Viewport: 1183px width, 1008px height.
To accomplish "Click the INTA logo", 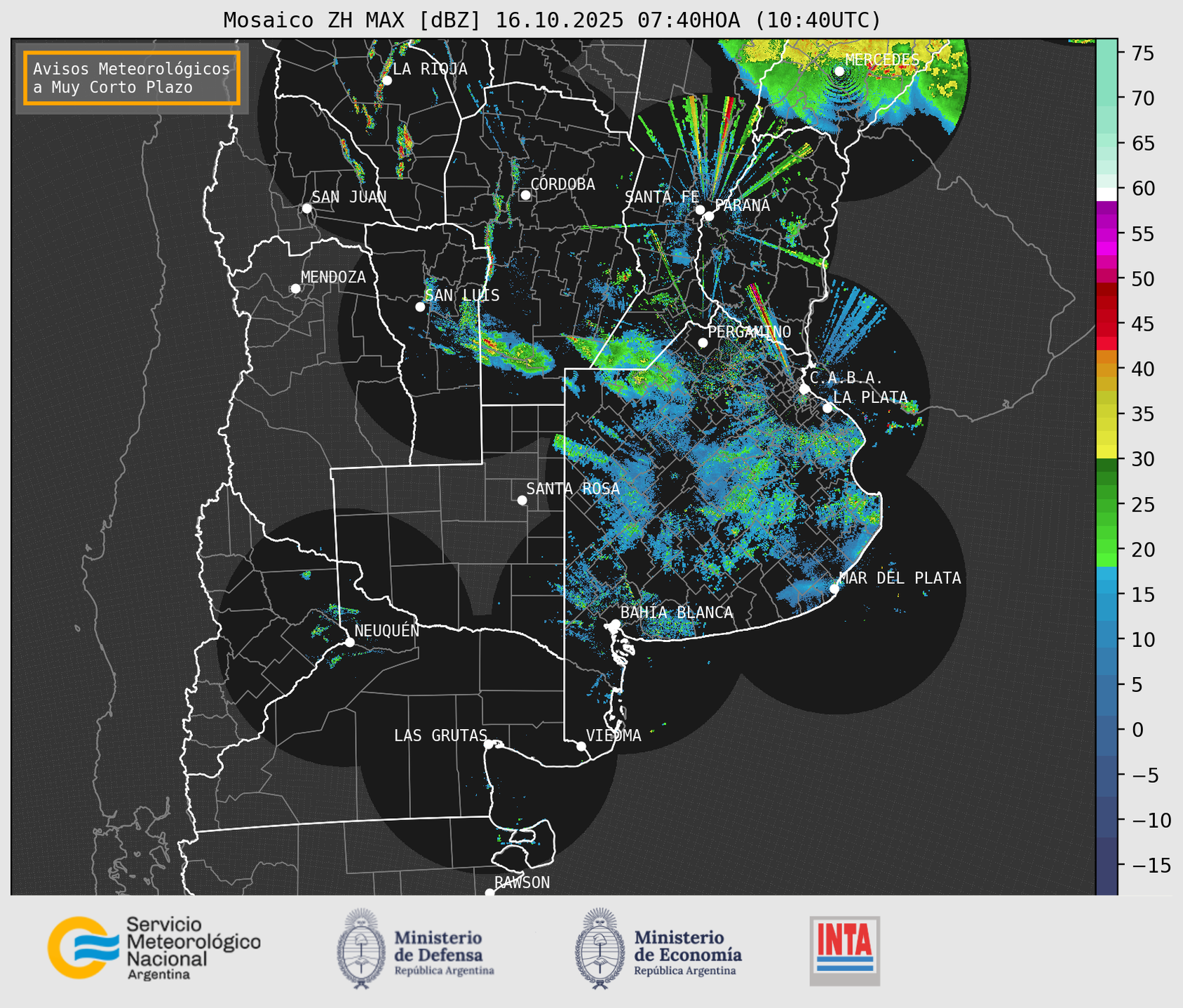I will (x=845, y=951).
